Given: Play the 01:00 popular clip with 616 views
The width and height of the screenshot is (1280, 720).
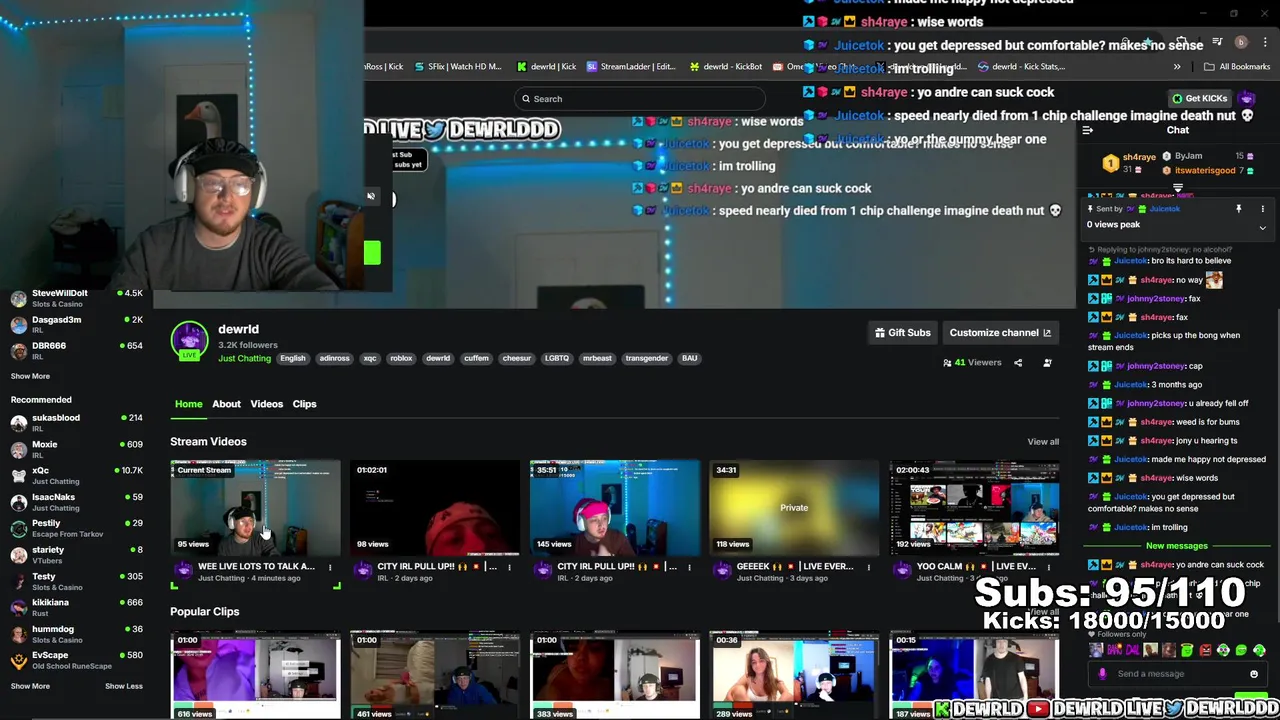Looking at the screenshot, I should [x=255, y=675].
